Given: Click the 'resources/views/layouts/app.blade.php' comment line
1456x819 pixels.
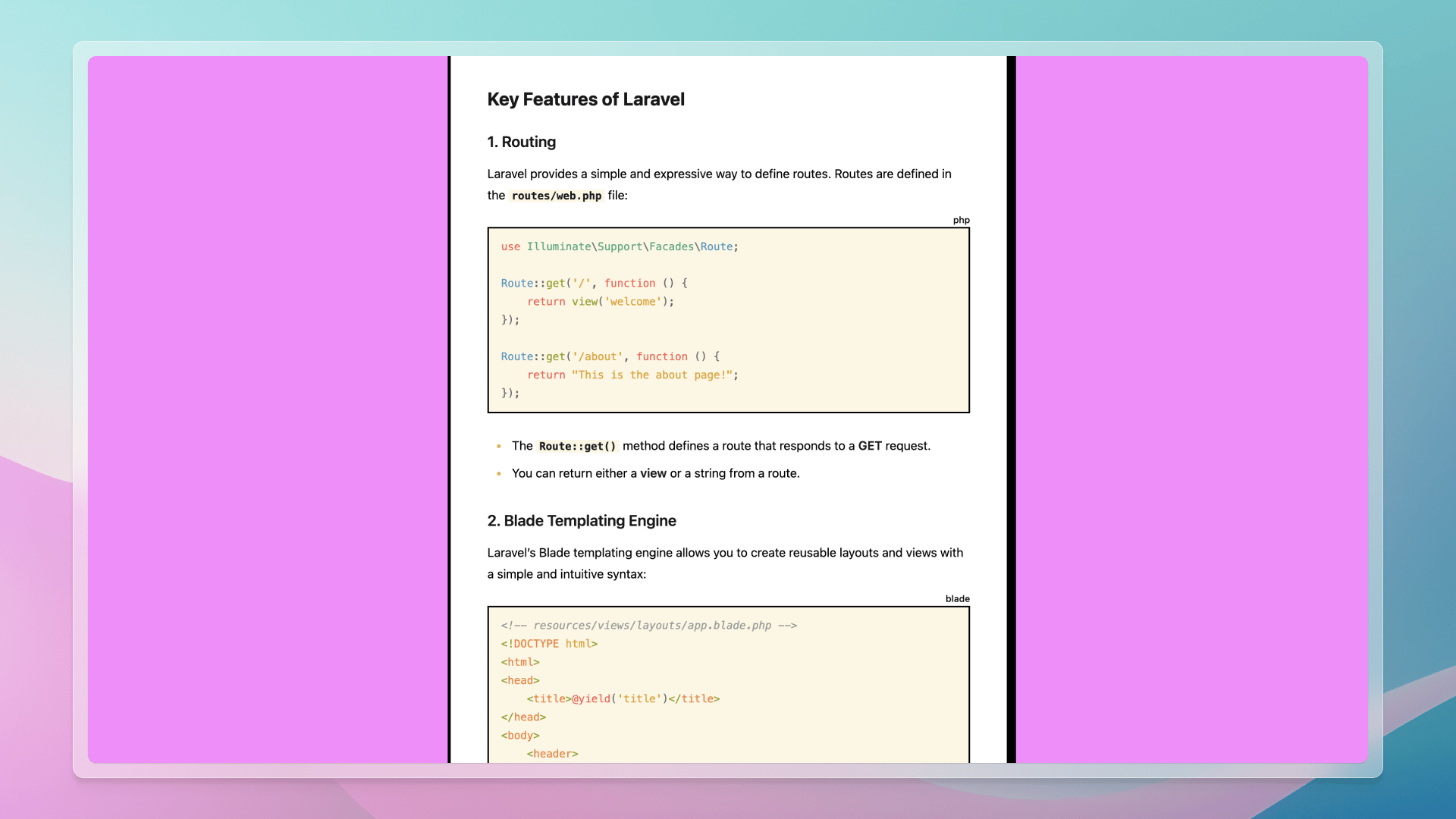Looking at the screenshot, I should (x=649, y=626).
